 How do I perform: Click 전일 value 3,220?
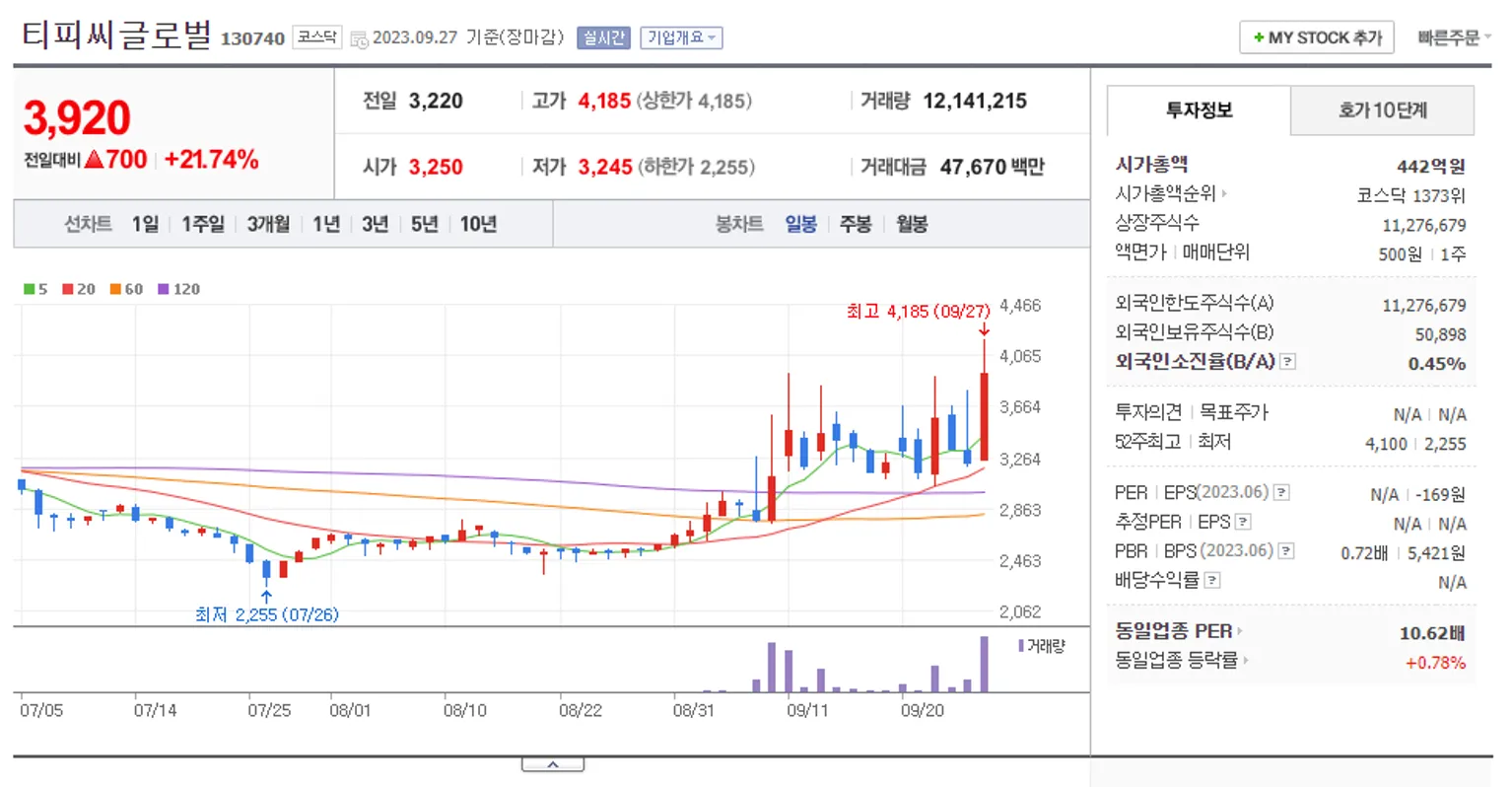436,101
